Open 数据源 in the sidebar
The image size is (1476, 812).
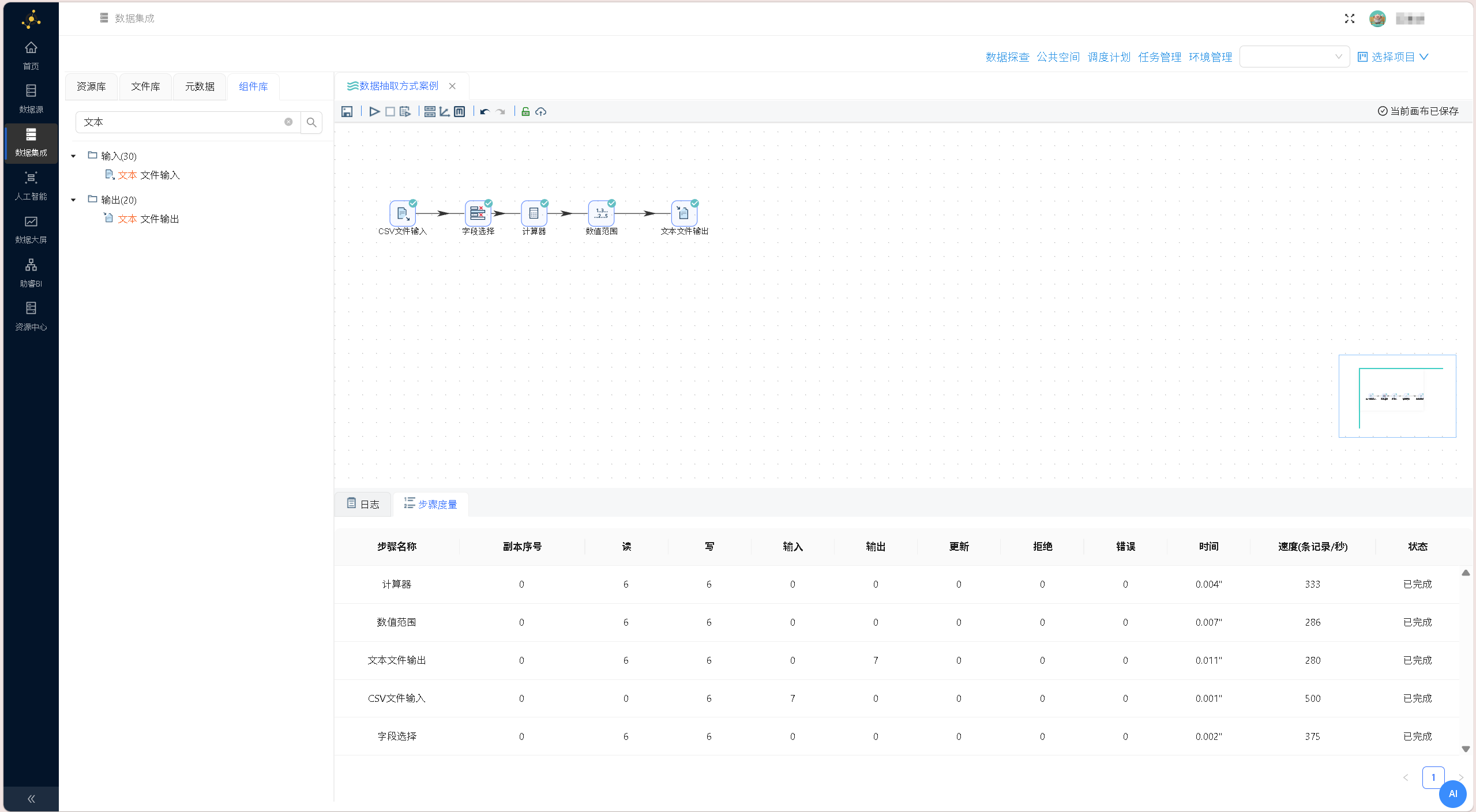[x=31, y=99]
